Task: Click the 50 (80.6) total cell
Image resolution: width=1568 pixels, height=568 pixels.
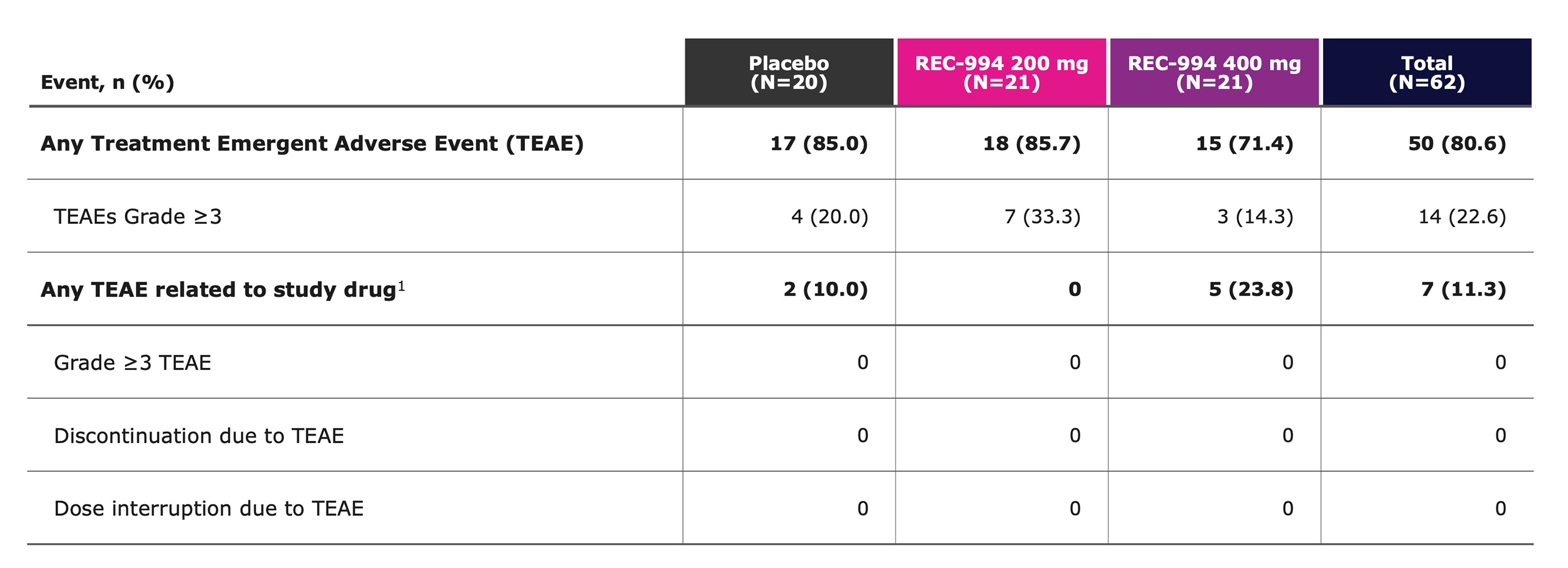Action: (1456, 143)
